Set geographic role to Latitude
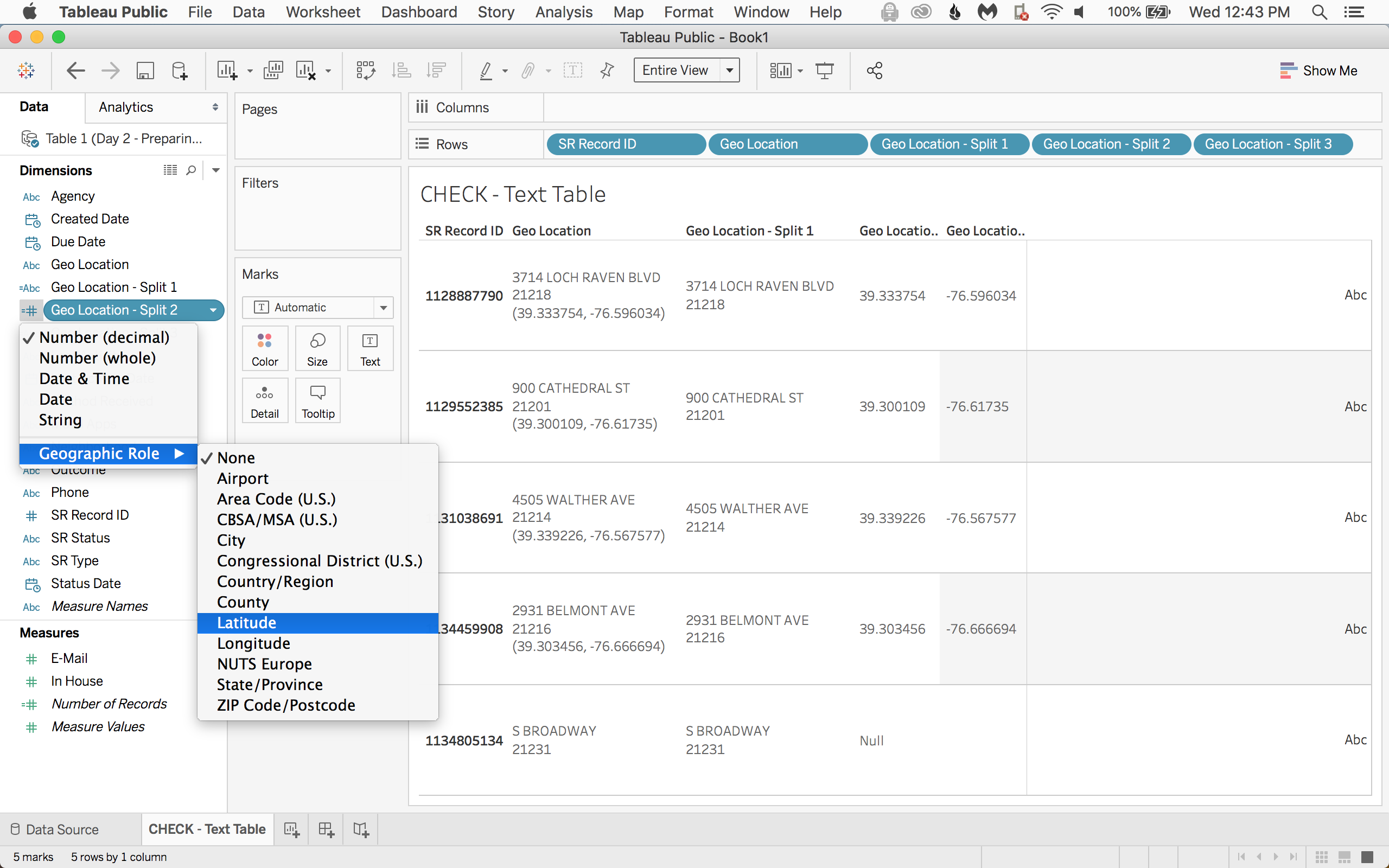Image resolution: width=1389 pixels, height=868 pixels. pos(317,623)
